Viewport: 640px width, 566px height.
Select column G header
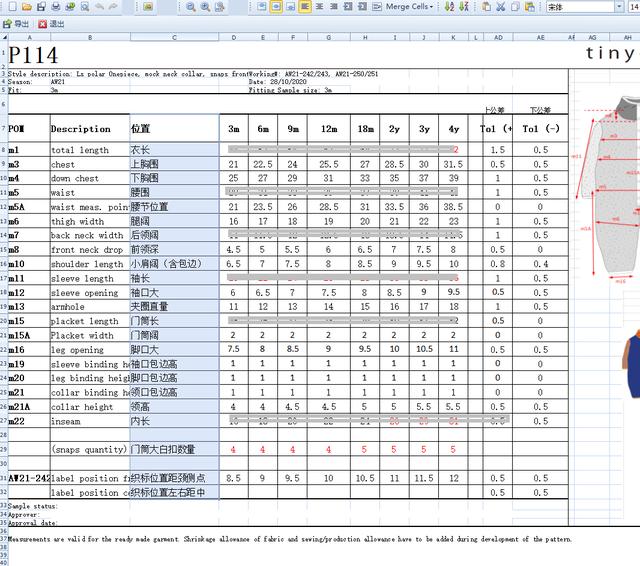pos(329,38)
